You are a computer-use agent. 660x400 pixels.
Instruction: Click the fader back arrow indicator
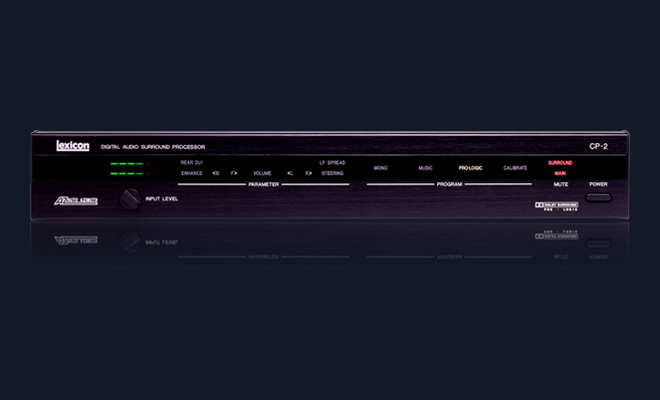click(216, 173)
